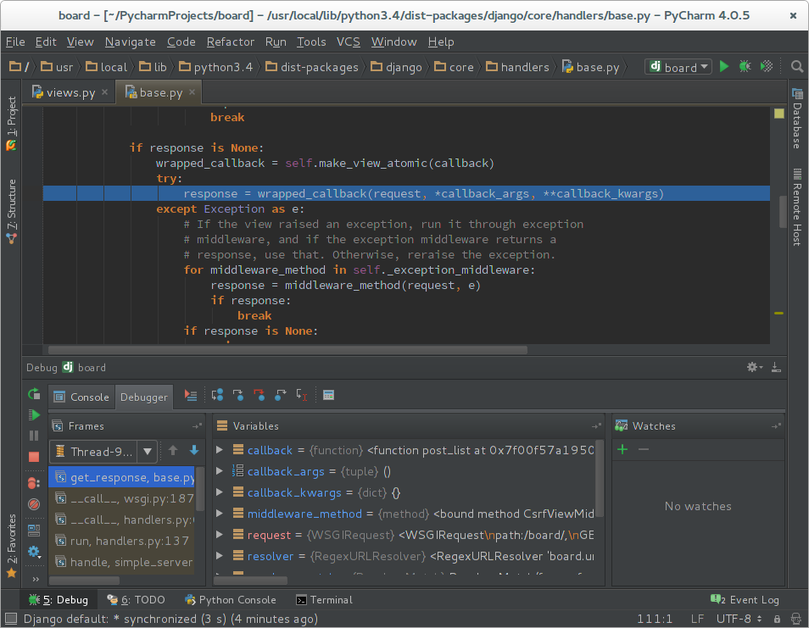This screenshot has height=628, width=809.
Task: Show hidden tool buttons chevron
Action: click(36, 579)
